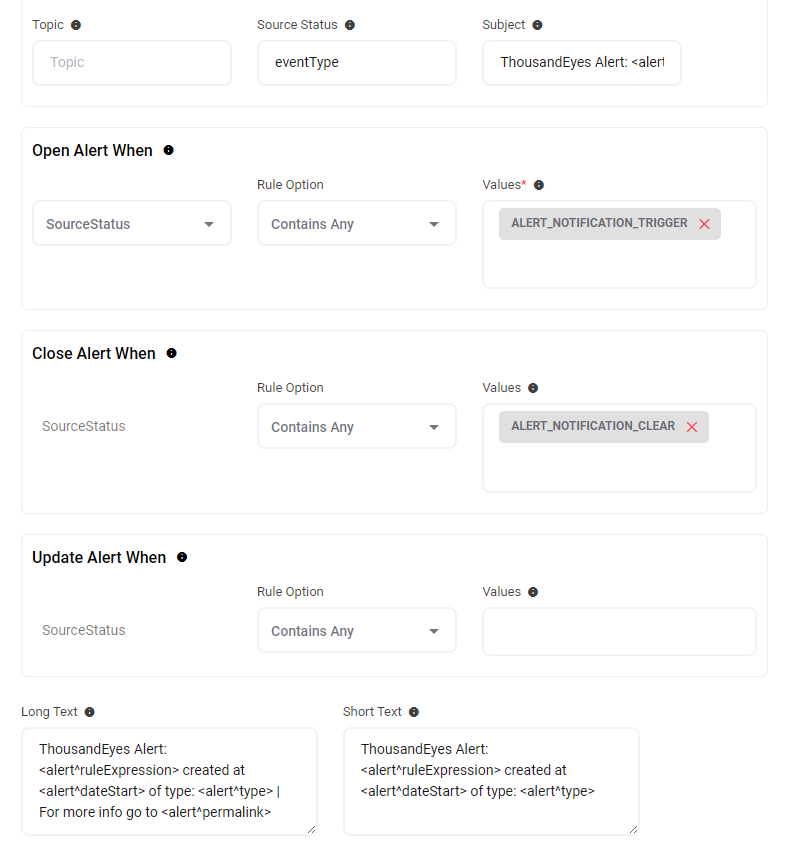Click the info icon beside Open Alert When
Screen dimensions: 785x857
[x=168, y=150]
